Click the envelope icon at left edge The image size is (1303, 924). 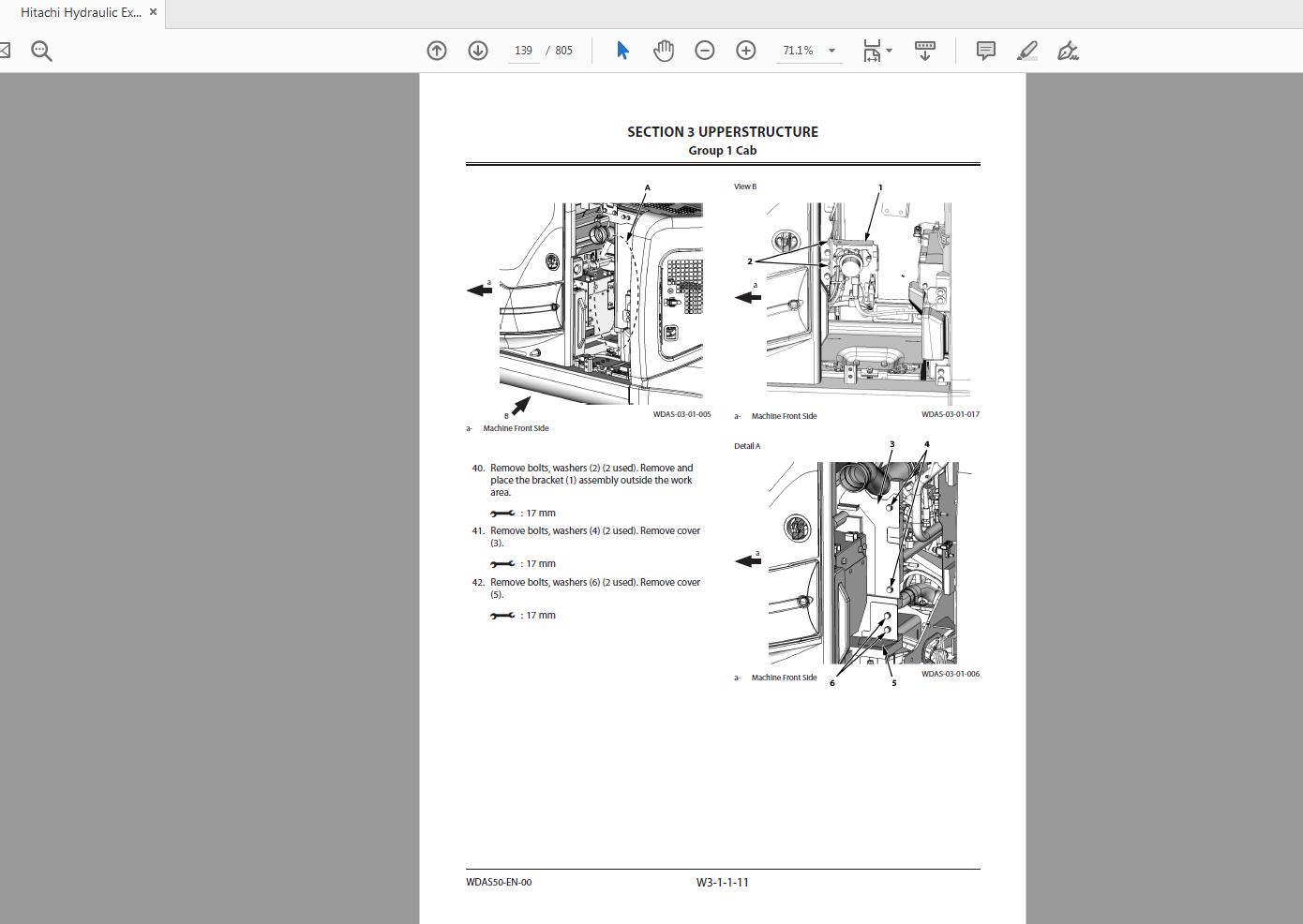coord(5,51)
